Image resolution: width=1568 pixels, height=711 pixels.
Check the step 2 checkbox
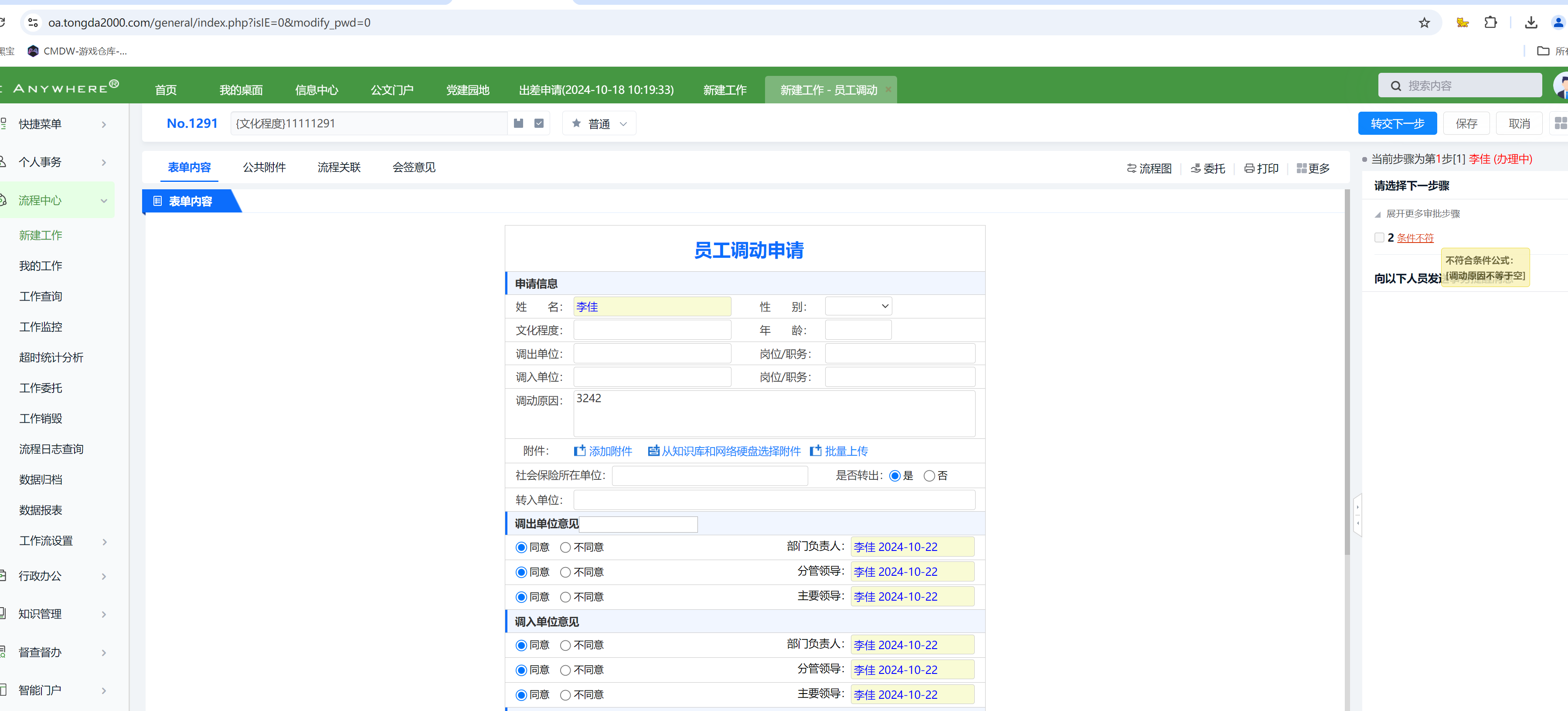point(1379,238)
